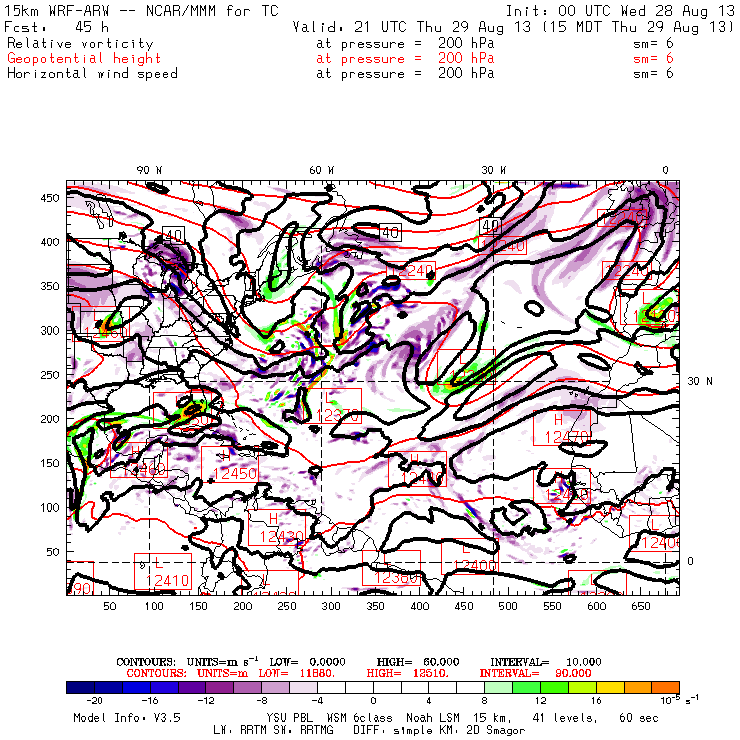Click the 'LW: RRTM SW: RRTMG' radiation text
The width and height of the screenshot is (740, 740).
click(273, 731)
